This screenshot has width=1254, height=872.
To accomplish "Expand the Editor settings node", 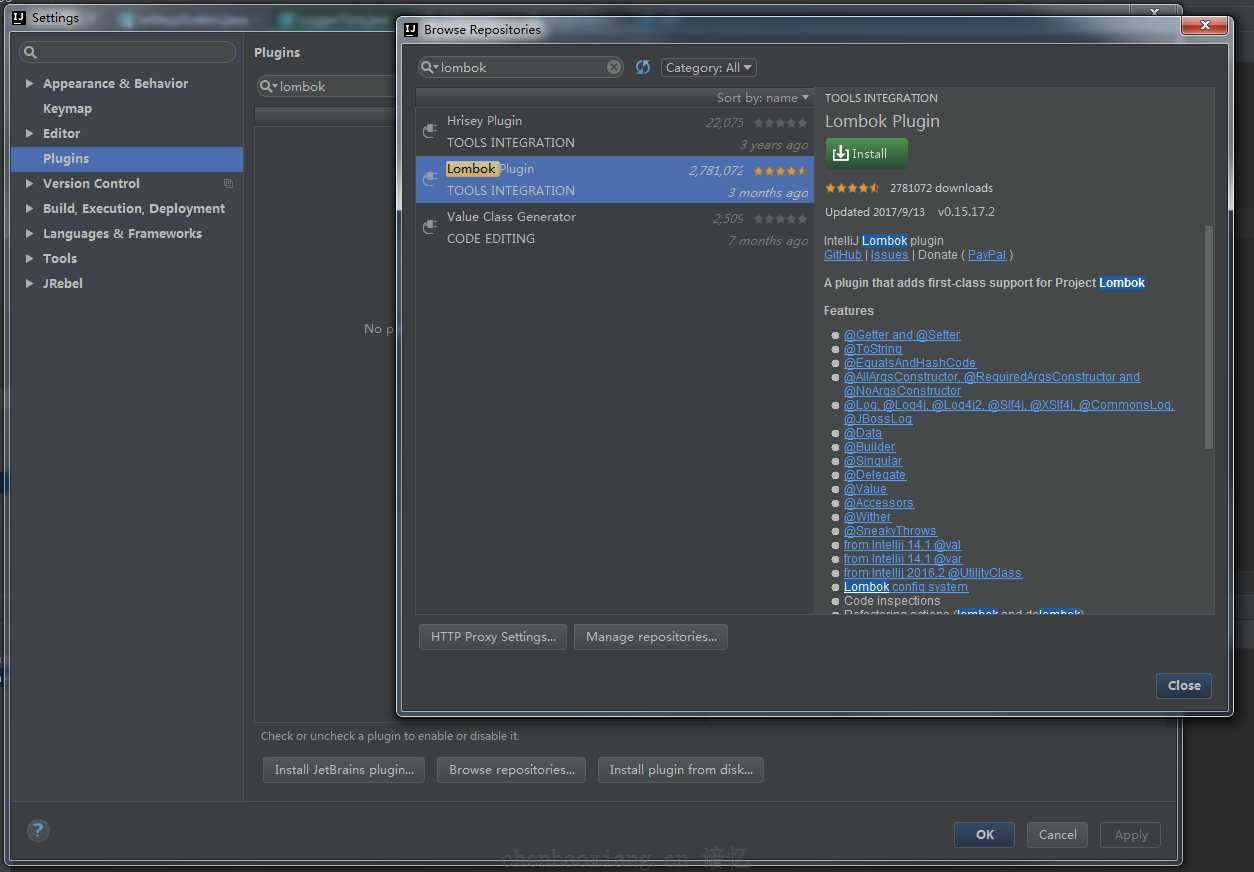I will (30, 133).
